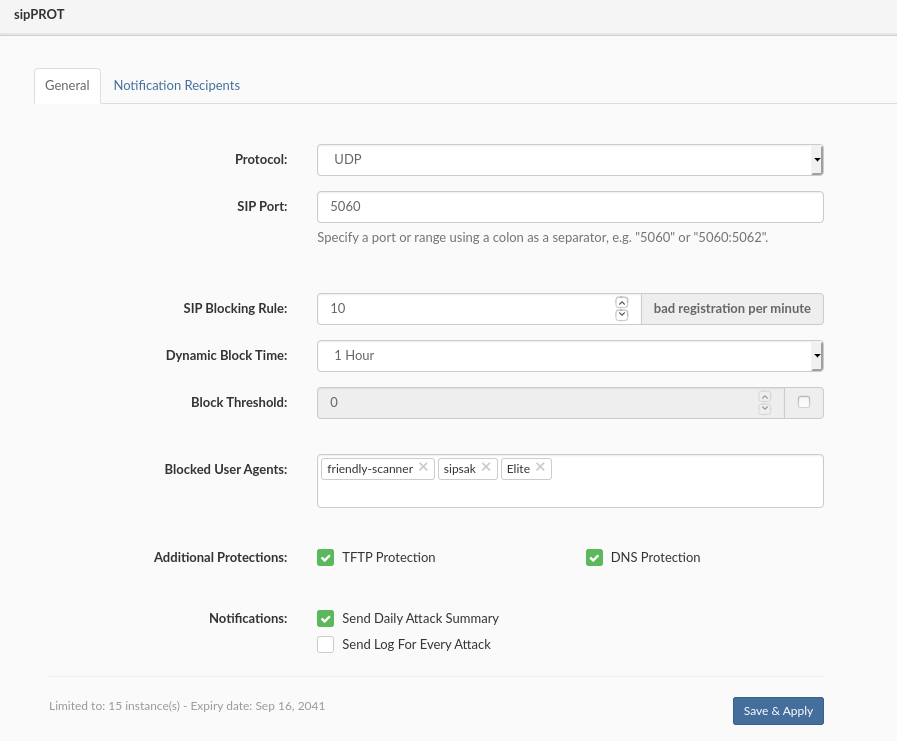Remove the sipsak user agent tag
Image resolution: width=897 pixels, height=741 pixels.
point(486,467)
